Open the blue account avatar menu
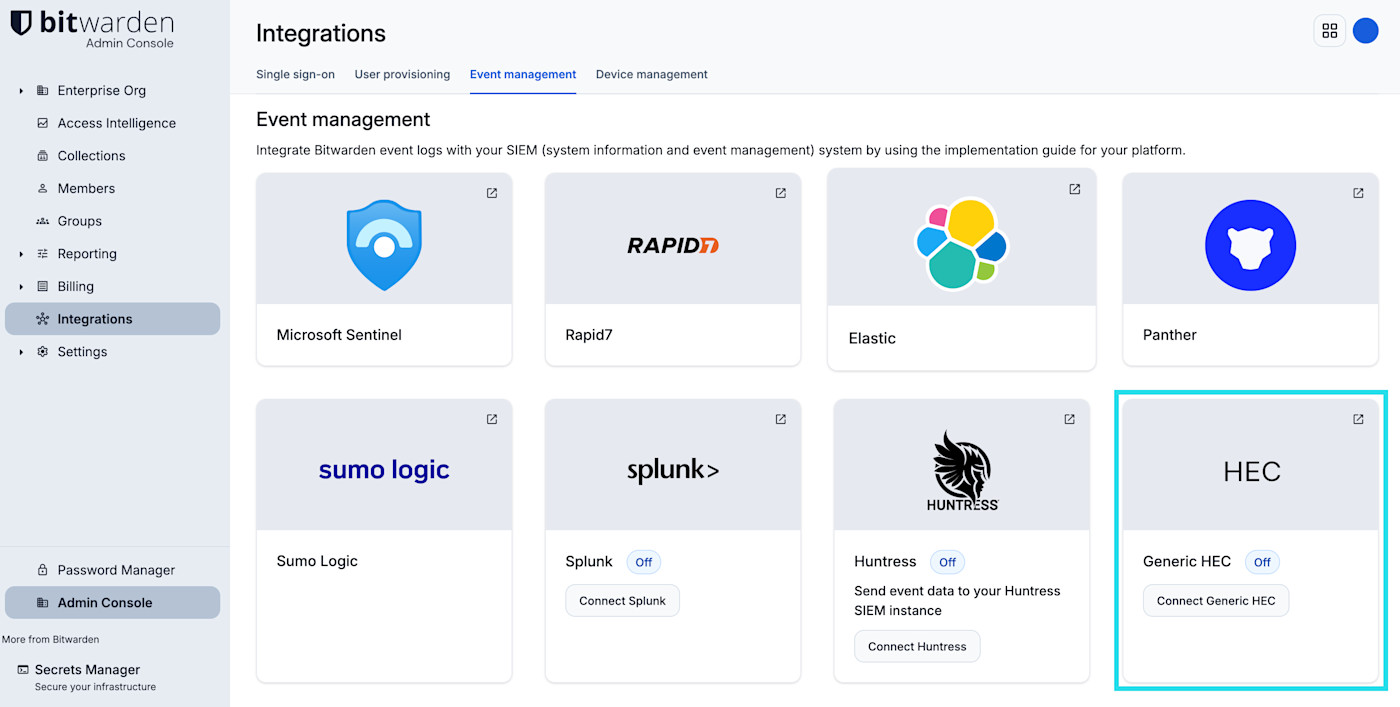The width and height of the screenshot is (1400, 707). 1365,31
